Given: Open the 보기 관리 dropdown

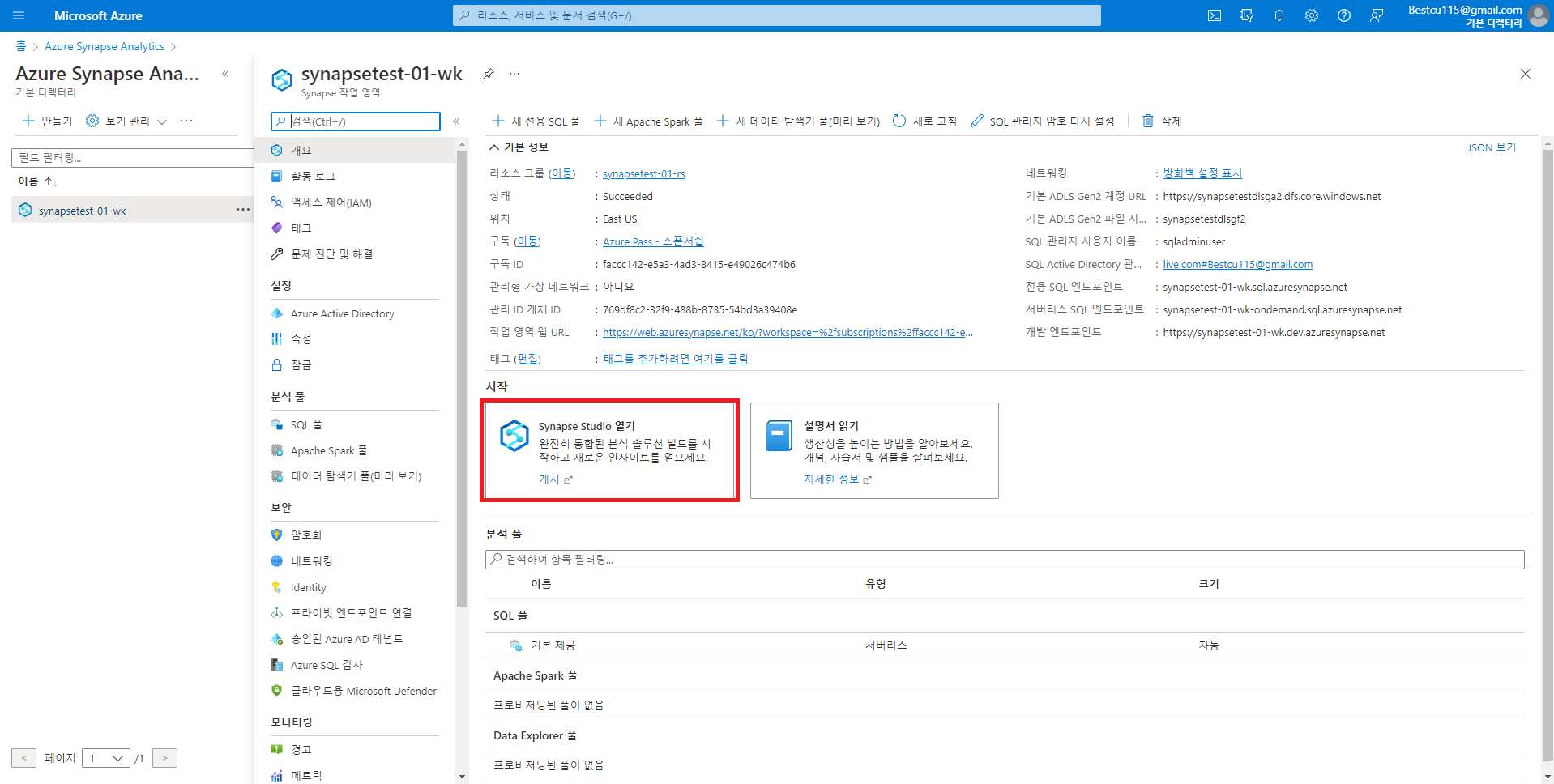Looking at the screenshot, I should coord(126,121).
